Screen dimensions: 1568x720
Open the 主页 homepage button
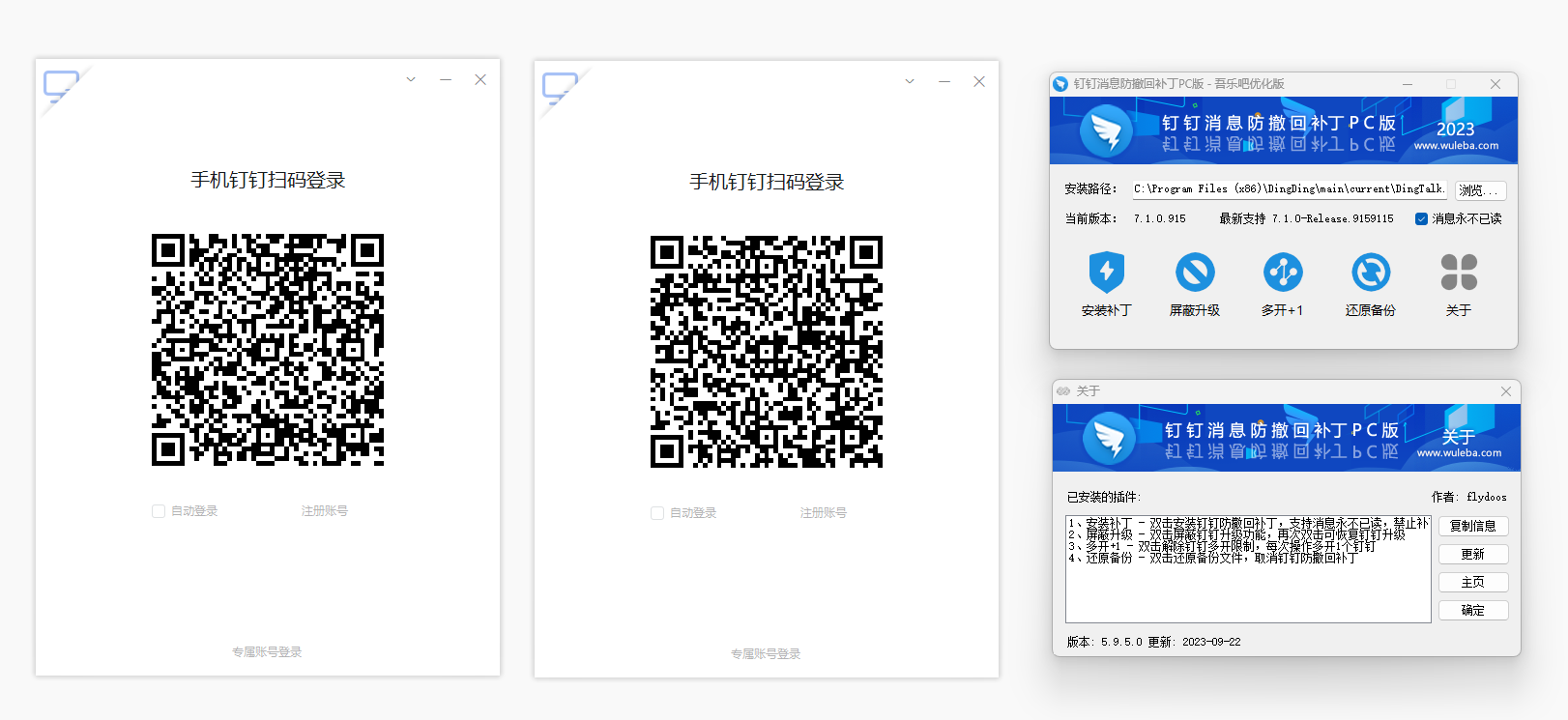tap(1473, 582)
